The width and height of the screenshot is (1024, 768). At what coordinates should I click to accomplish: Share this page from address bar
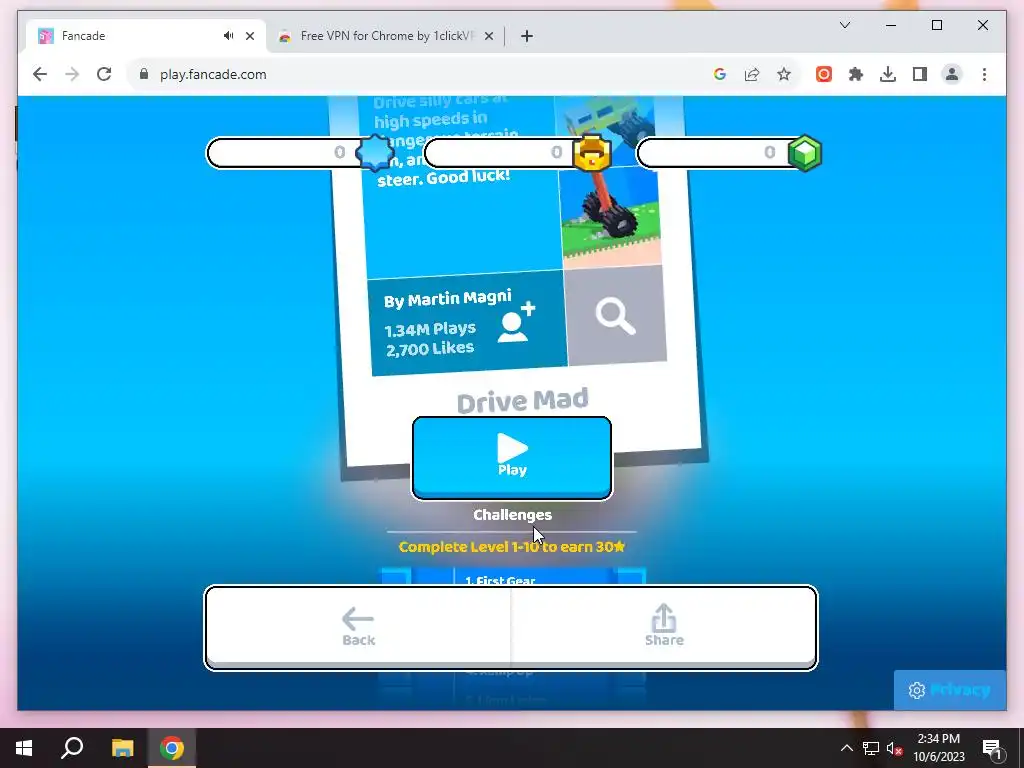click(x=752, y=74)
